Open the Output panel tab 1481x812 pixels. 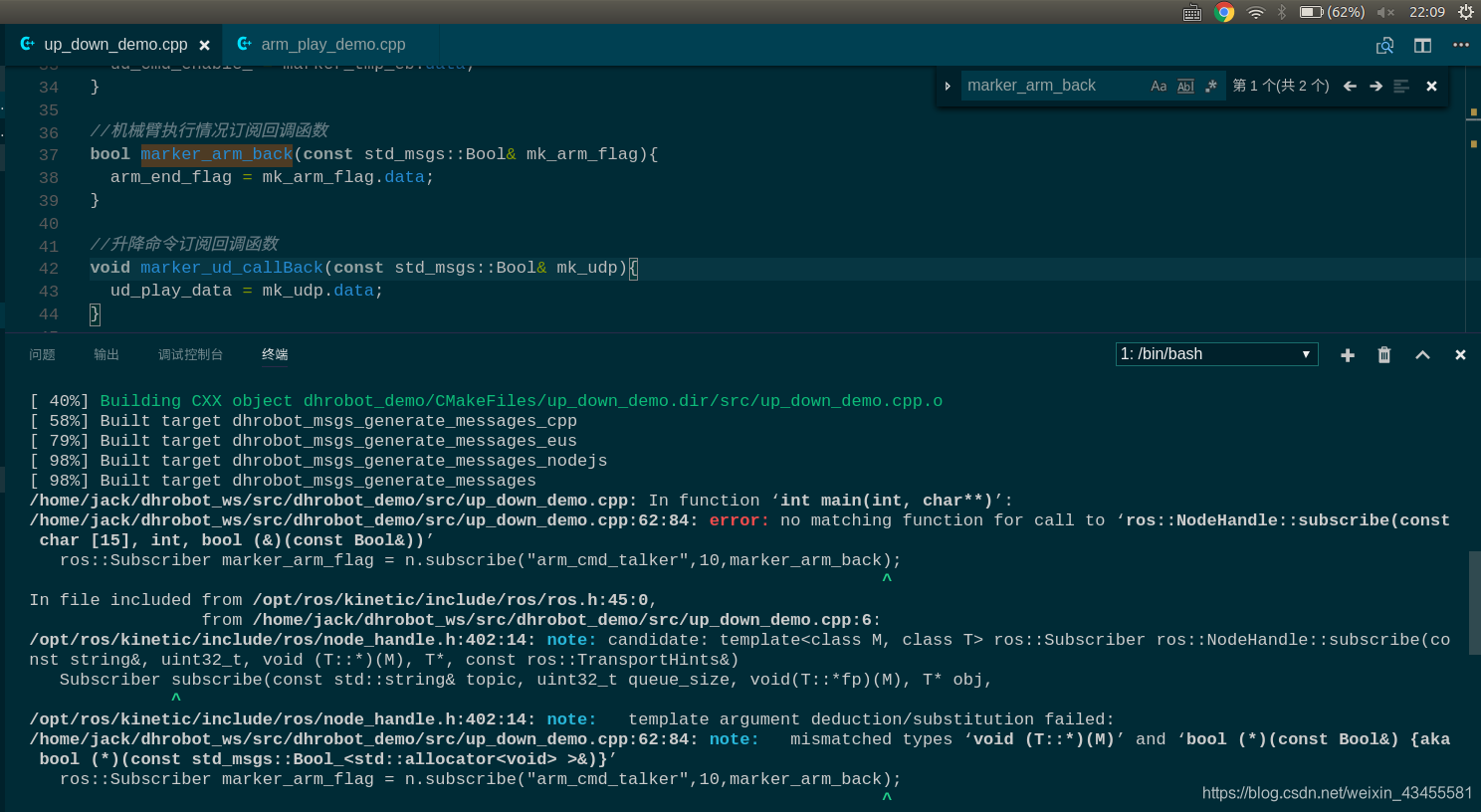coord(106,355)
